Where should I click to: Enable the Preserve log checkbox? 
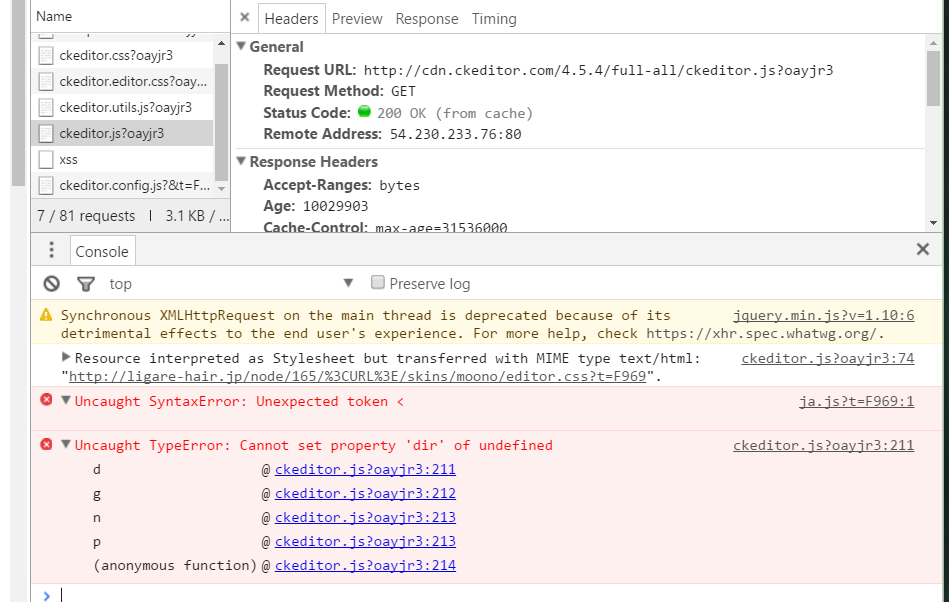[377, 283]
